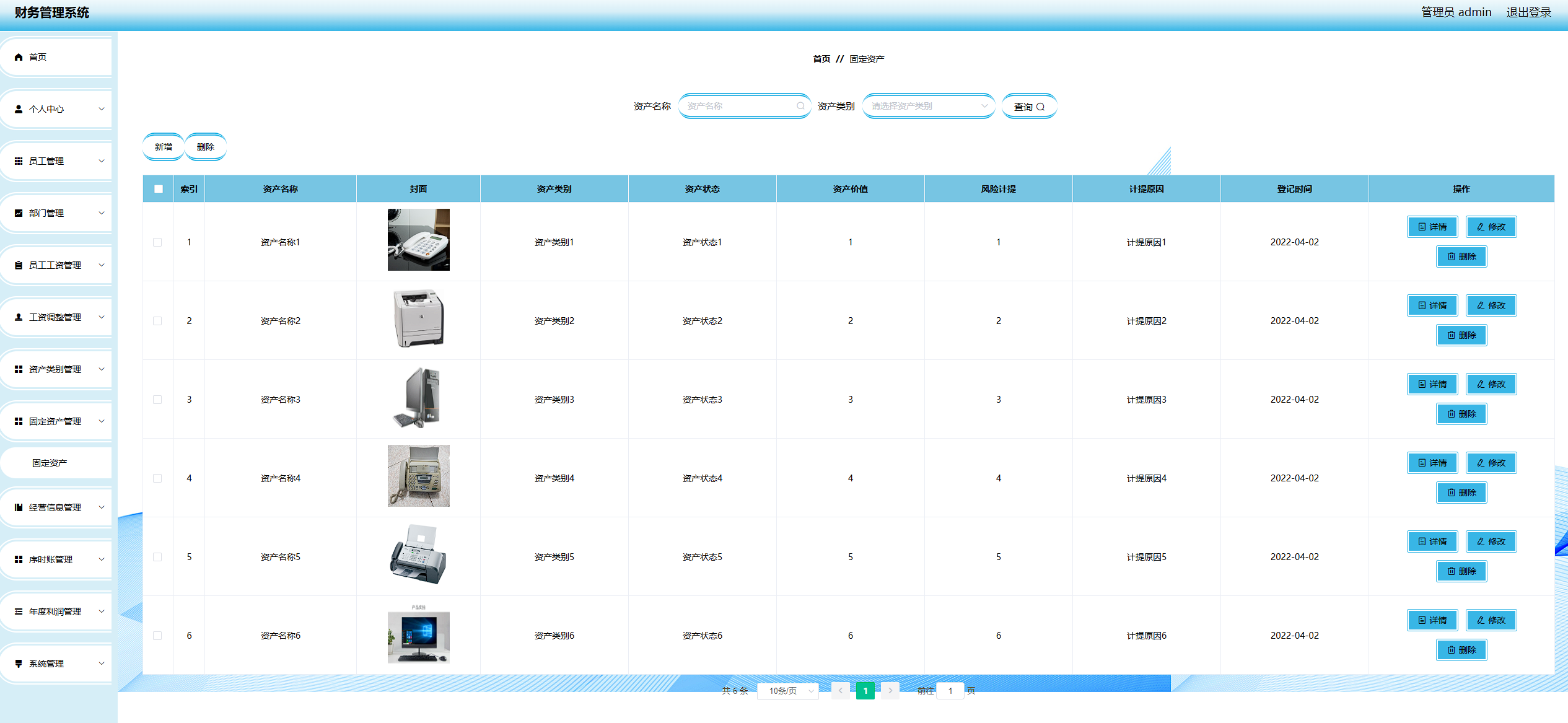Click the magnifier icon in the 资产名称 search field
This screenshot has height=723, width=1568.
click(x=800, y=106)
